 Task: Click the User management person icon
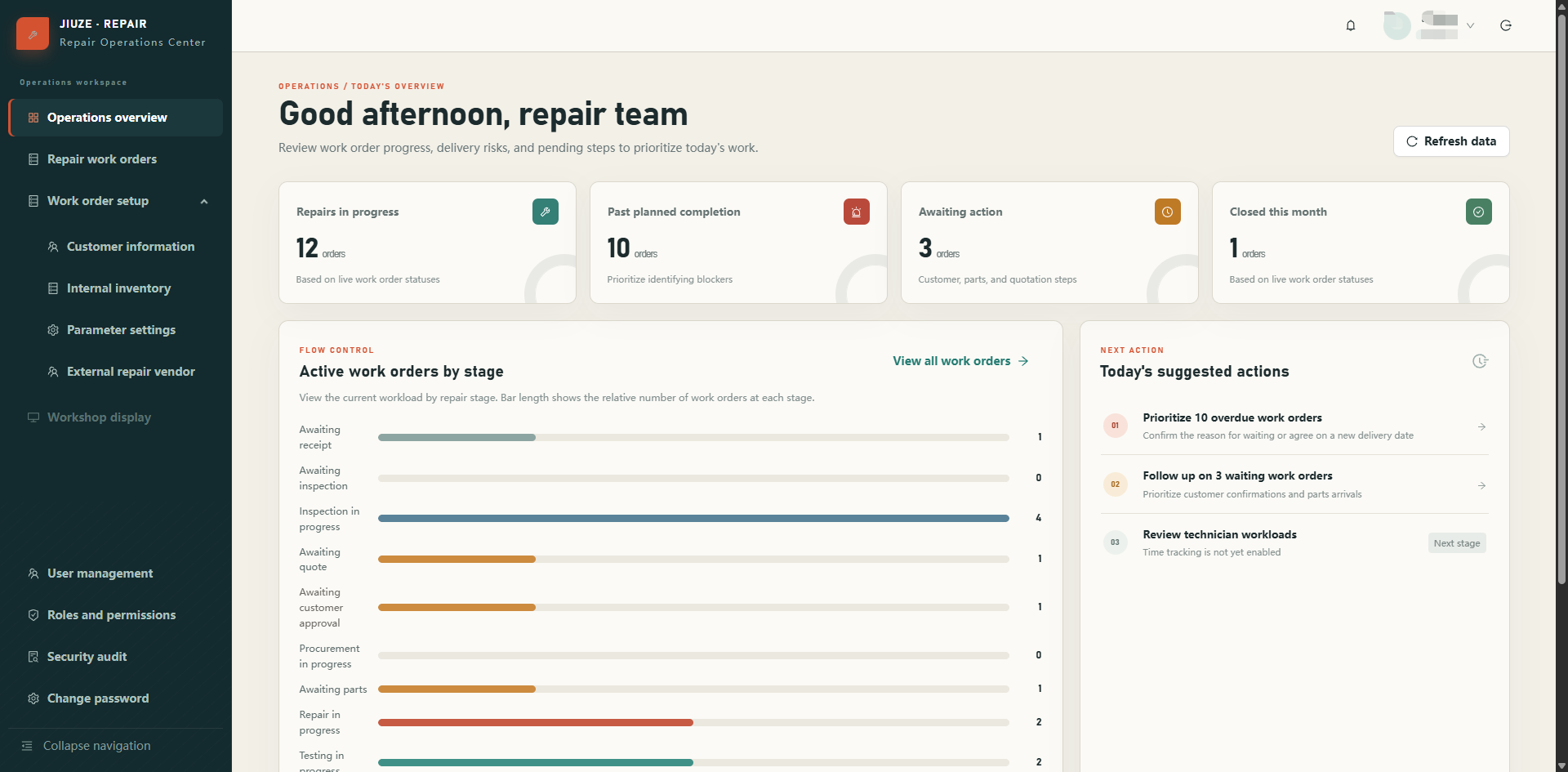tap(33, 573)
